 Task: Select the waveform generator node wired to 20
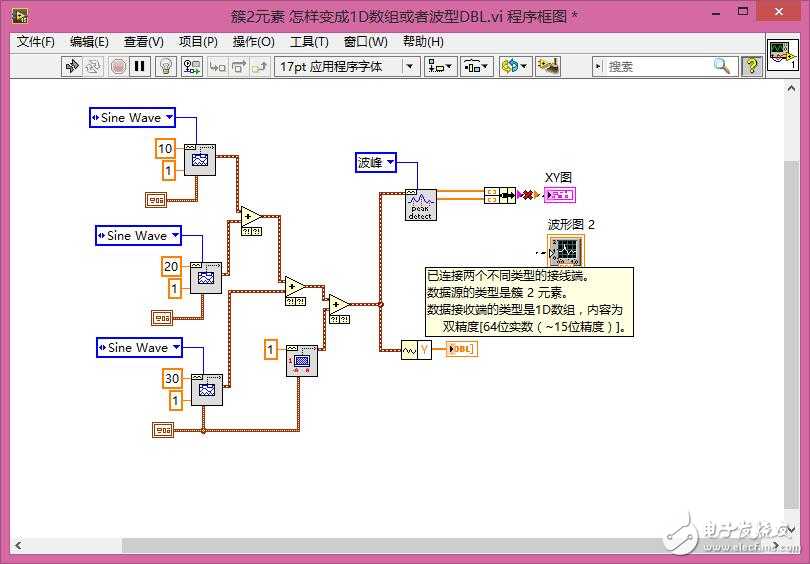pyautogui.click(x=206, y=278)
